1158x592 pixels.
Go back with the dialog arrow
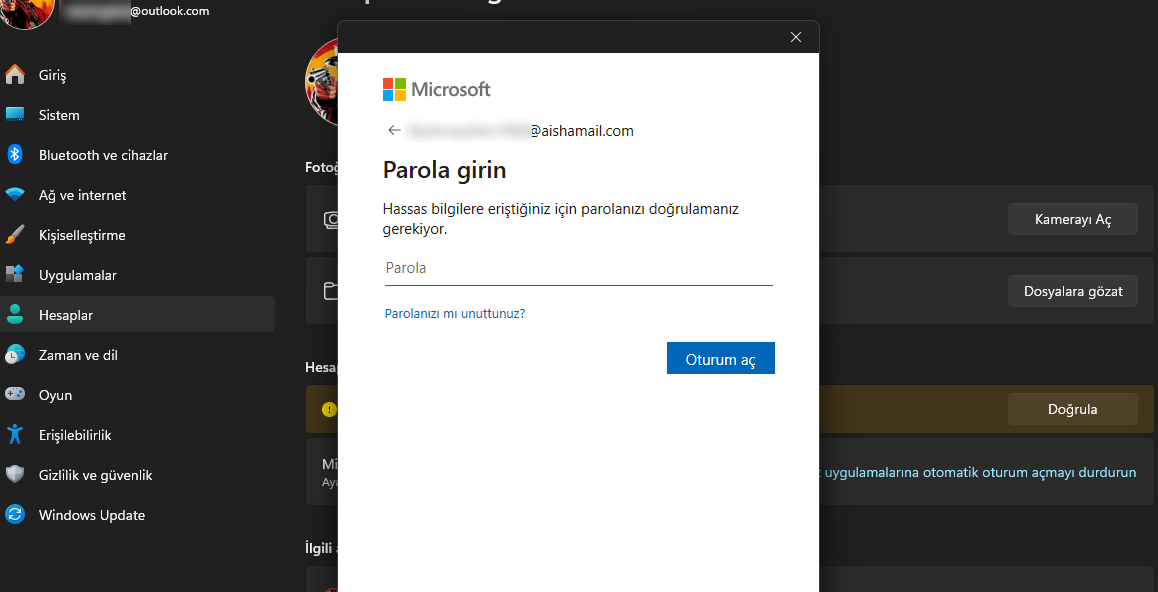[x=394, y=130]
